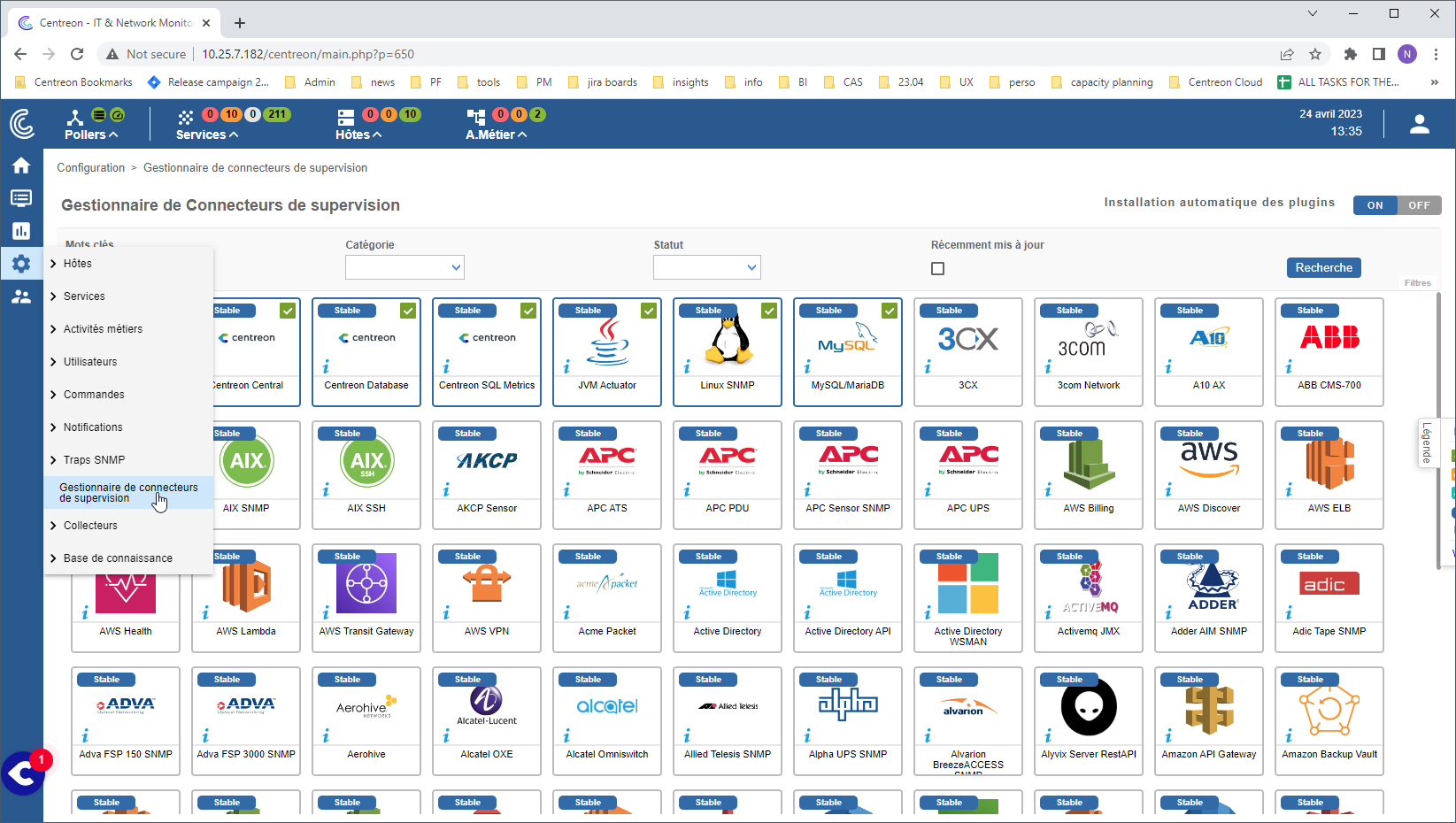Toggle checkmark on Centreon Database card

[408, 311]
